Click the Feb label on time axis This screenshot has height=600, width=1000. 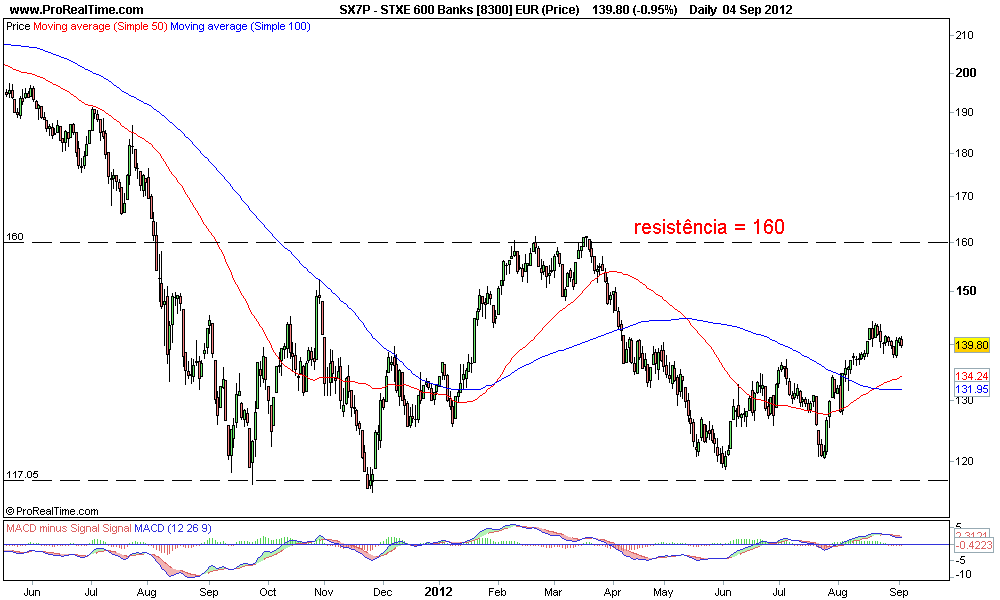tap(497, 592)
